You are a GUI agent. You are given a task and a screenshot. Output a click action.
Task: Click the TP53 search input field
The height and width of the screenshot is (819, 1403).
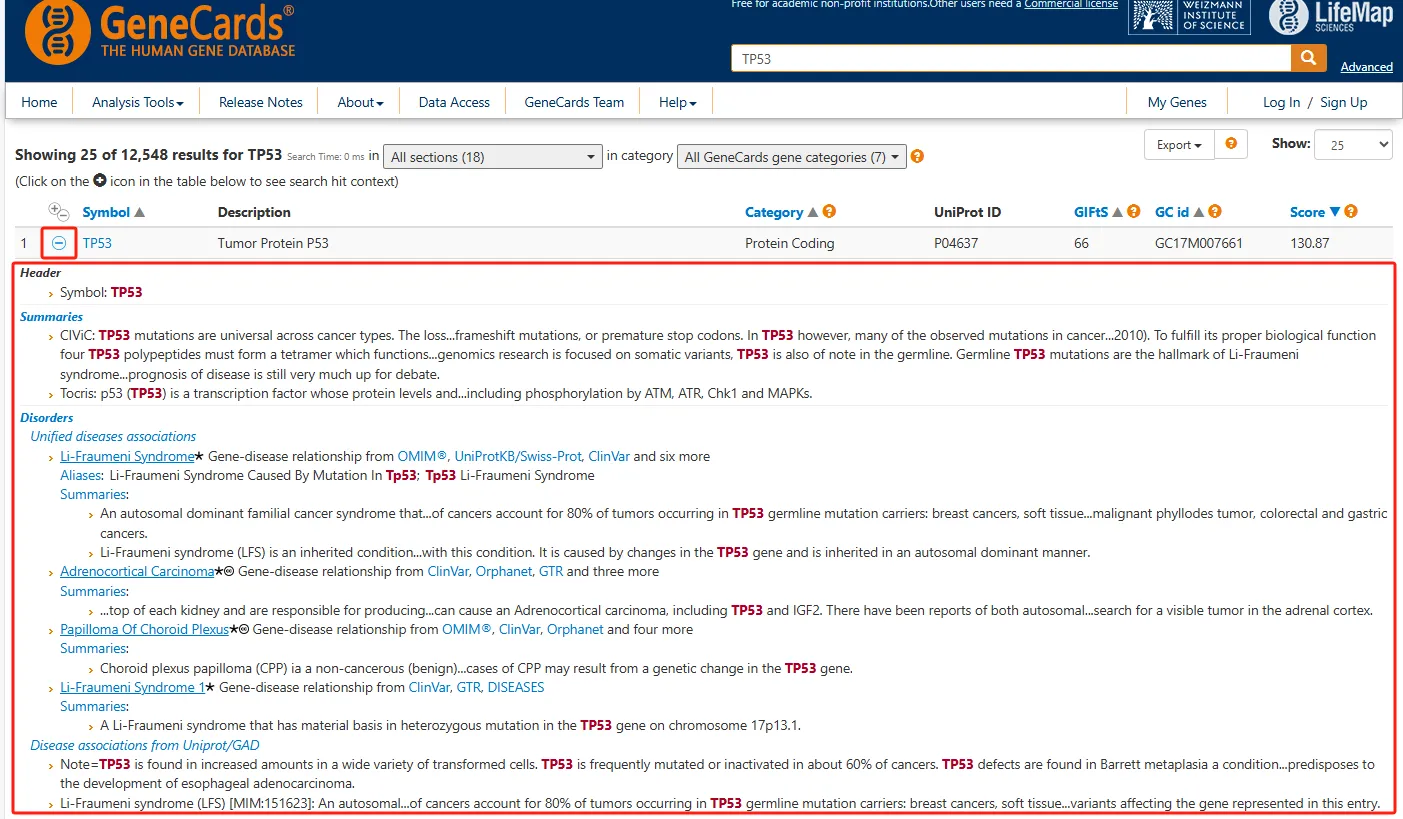coord(1010,59)
